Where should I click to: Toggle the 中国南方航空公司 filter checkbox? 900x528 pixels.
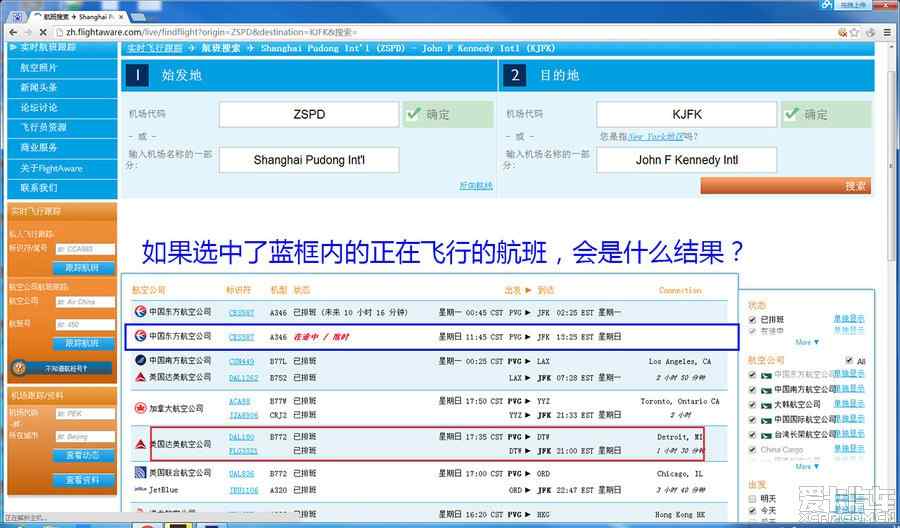752,389
